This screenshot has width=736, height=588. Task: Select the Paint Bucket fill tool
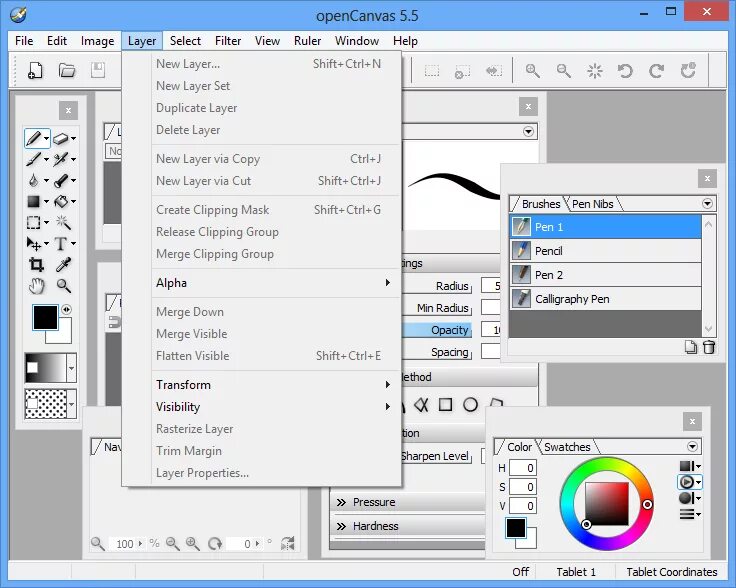pyautogui.click(x=61, y=202)
